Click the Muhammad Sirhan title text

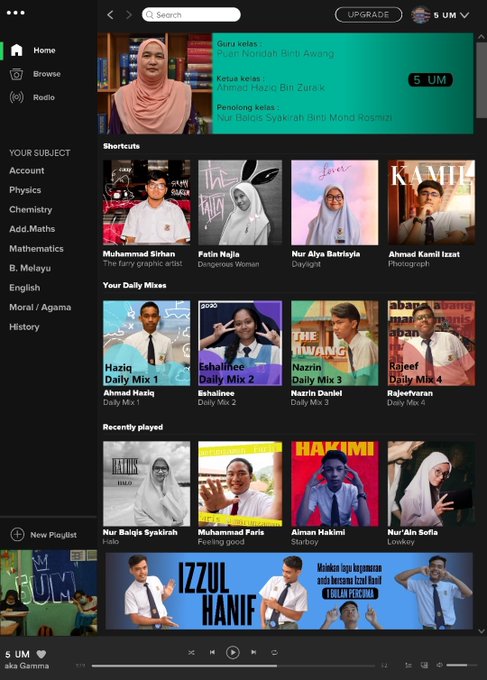(139, 254)
